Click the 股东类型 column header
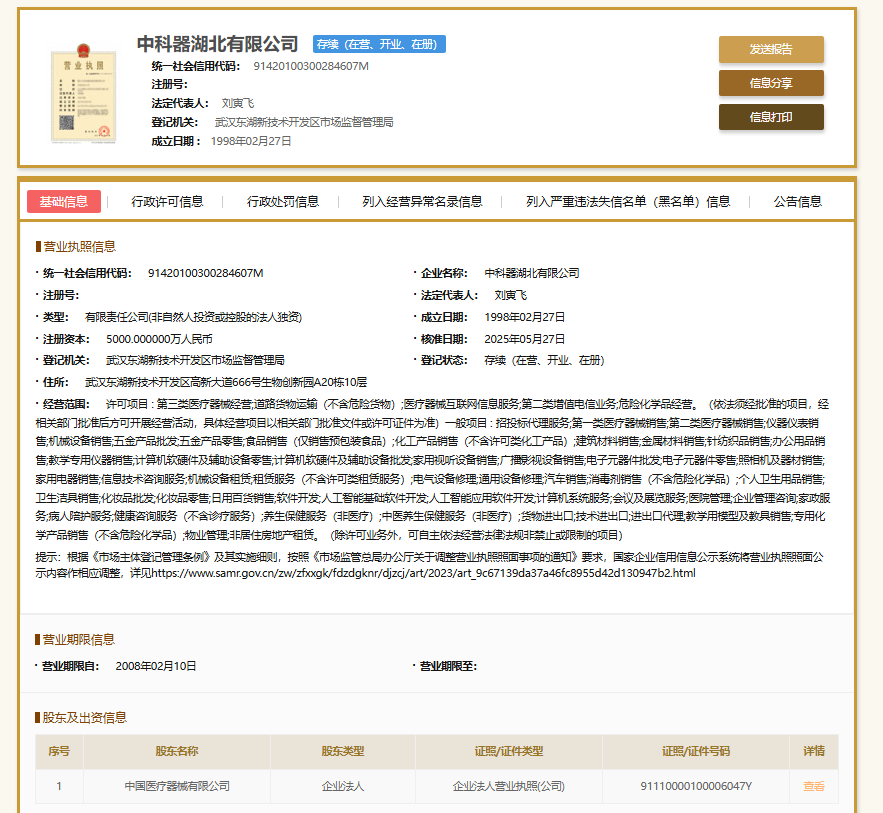This screenshot has height=813, width=883. 343,751
